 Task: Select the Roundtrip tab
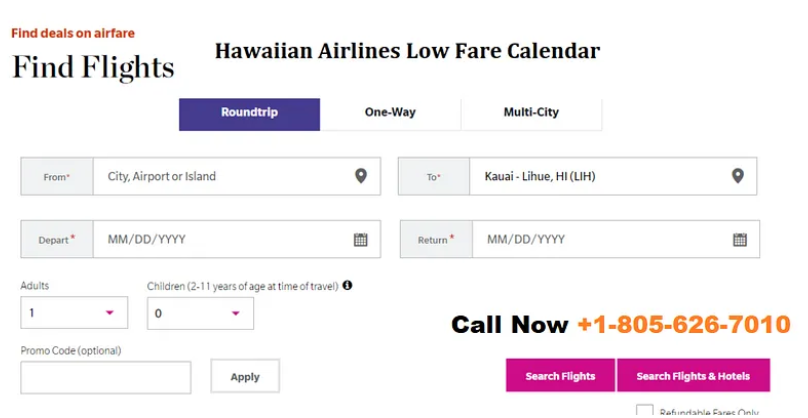click(x=249, y=114)
